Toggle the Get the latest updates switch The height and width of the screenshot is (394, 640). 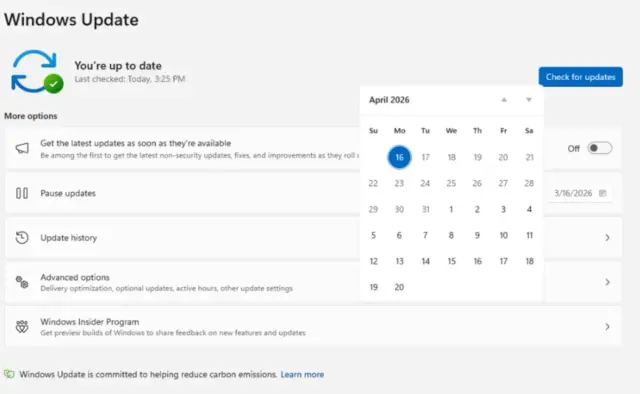600,148
